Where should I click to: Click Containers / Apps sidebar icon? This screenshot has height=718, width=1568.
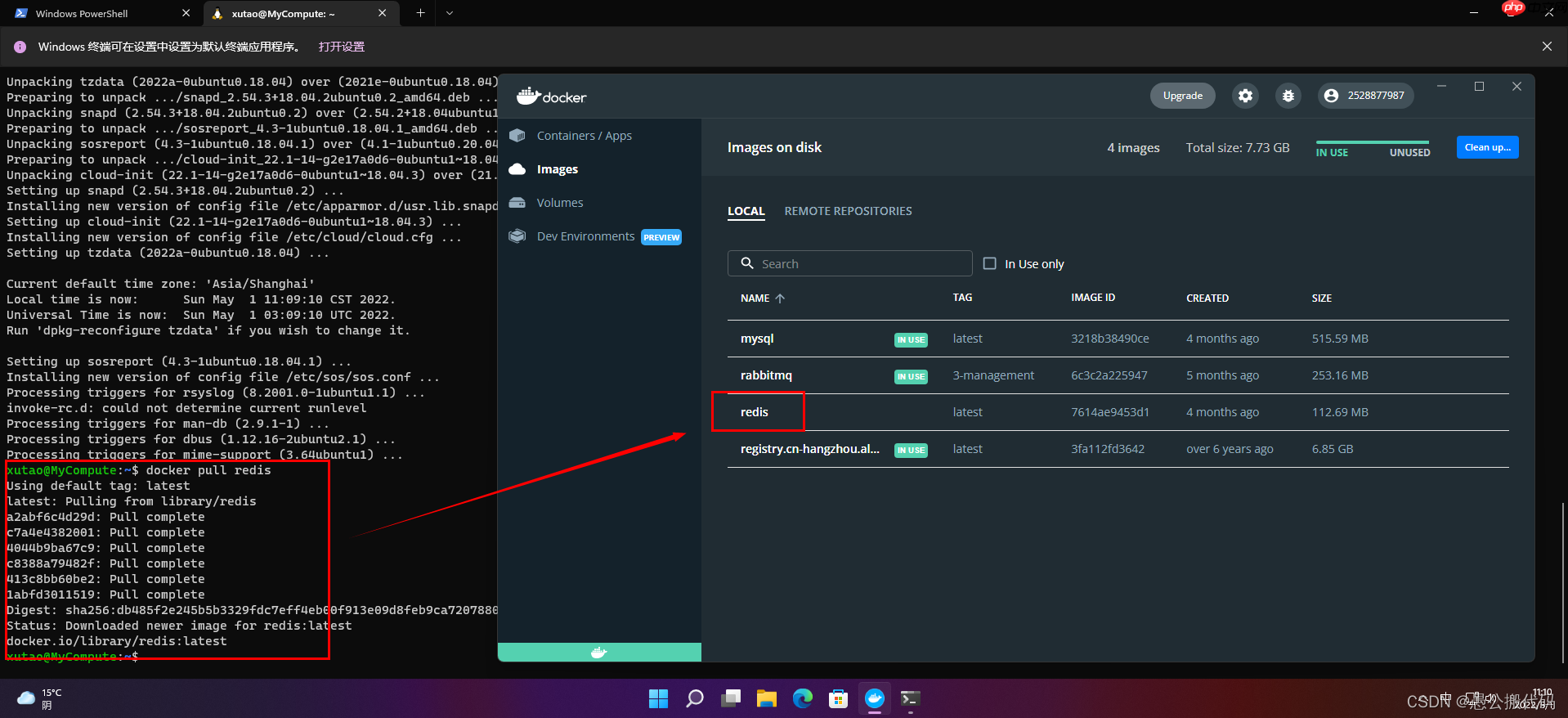[x=517, y=136]
